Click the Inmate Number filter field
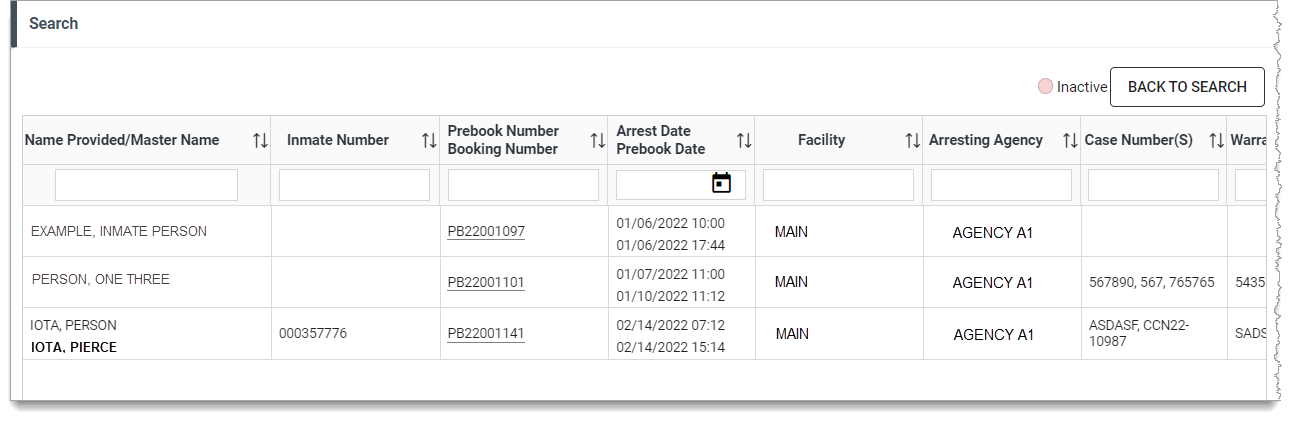 [354, 185]
